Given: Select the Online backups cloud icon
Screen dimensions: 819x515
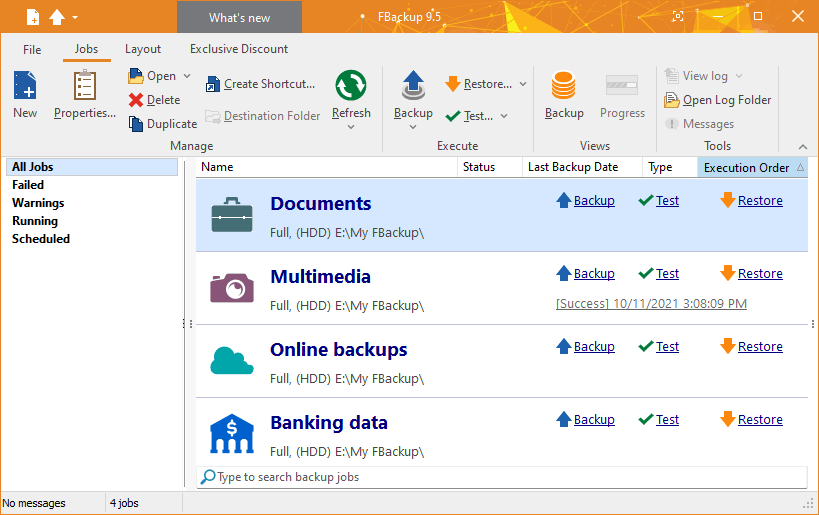Looking at the screenshot, I should (x=232, y=360).
